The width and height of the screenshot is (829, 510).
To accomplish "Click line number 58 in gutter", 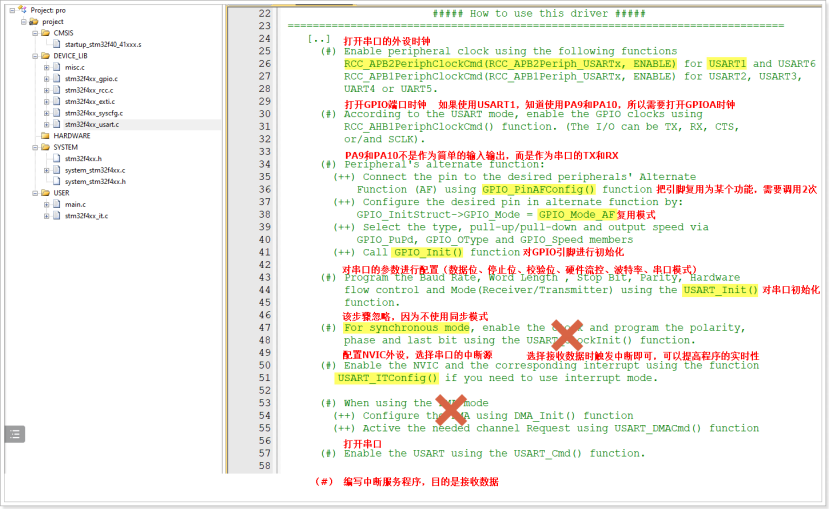I will pos(264,466).
